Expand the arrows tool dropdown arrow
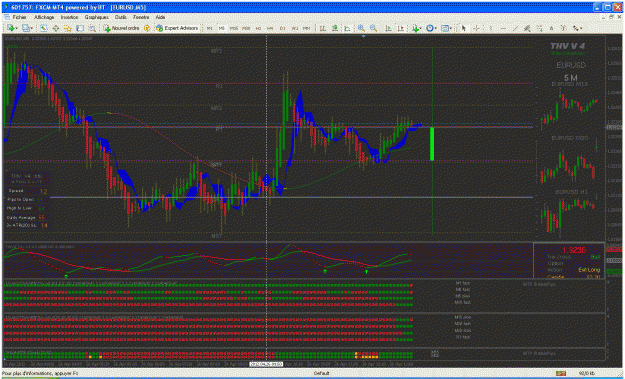This screenshot has width=625, height=379. click(x=582, y=28)
